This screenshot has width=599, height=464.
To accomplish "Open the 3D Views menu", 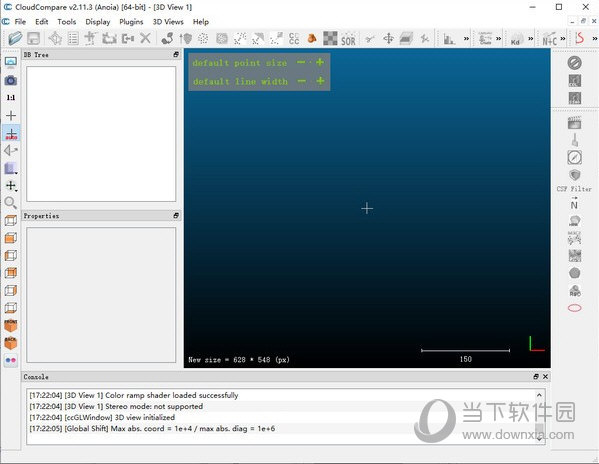I will [168, 22].
